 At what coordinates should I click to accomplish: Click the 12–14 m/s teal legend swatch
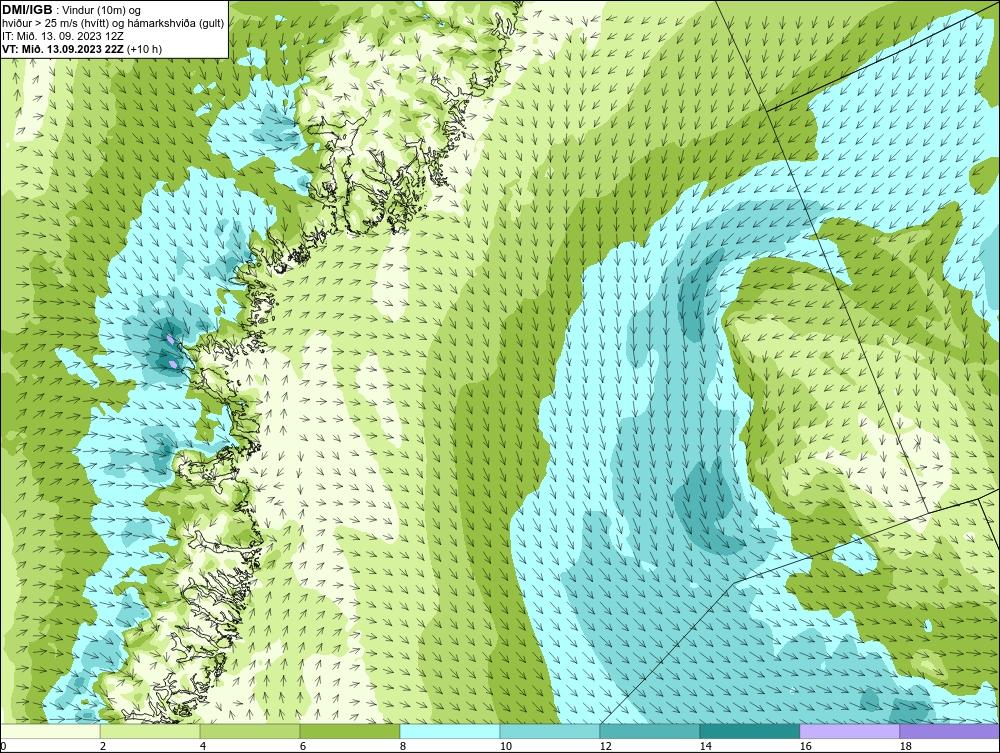(650, 731)
